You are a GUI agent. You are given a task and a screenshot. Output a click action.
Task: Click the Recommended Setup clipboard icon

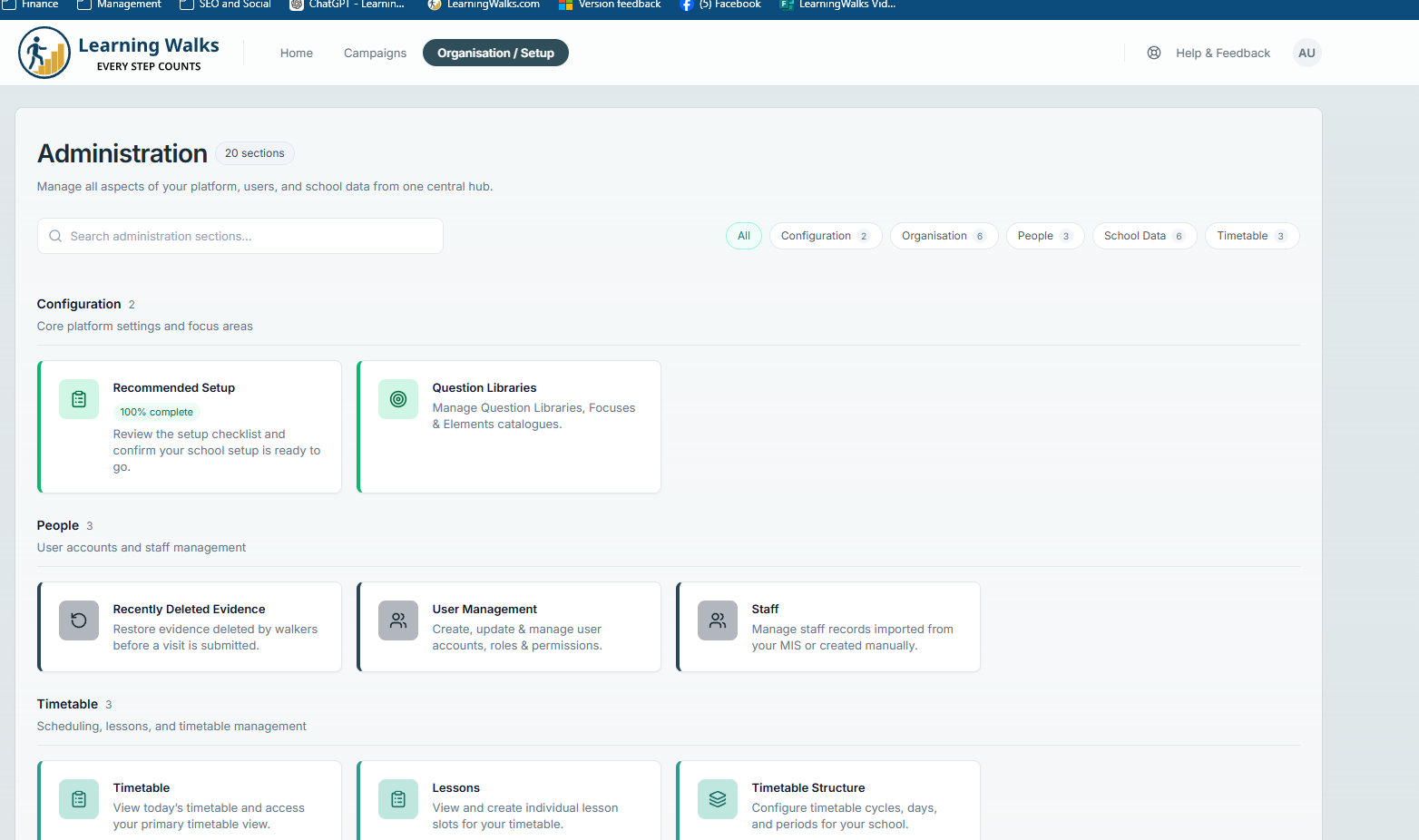click(79, 399)
